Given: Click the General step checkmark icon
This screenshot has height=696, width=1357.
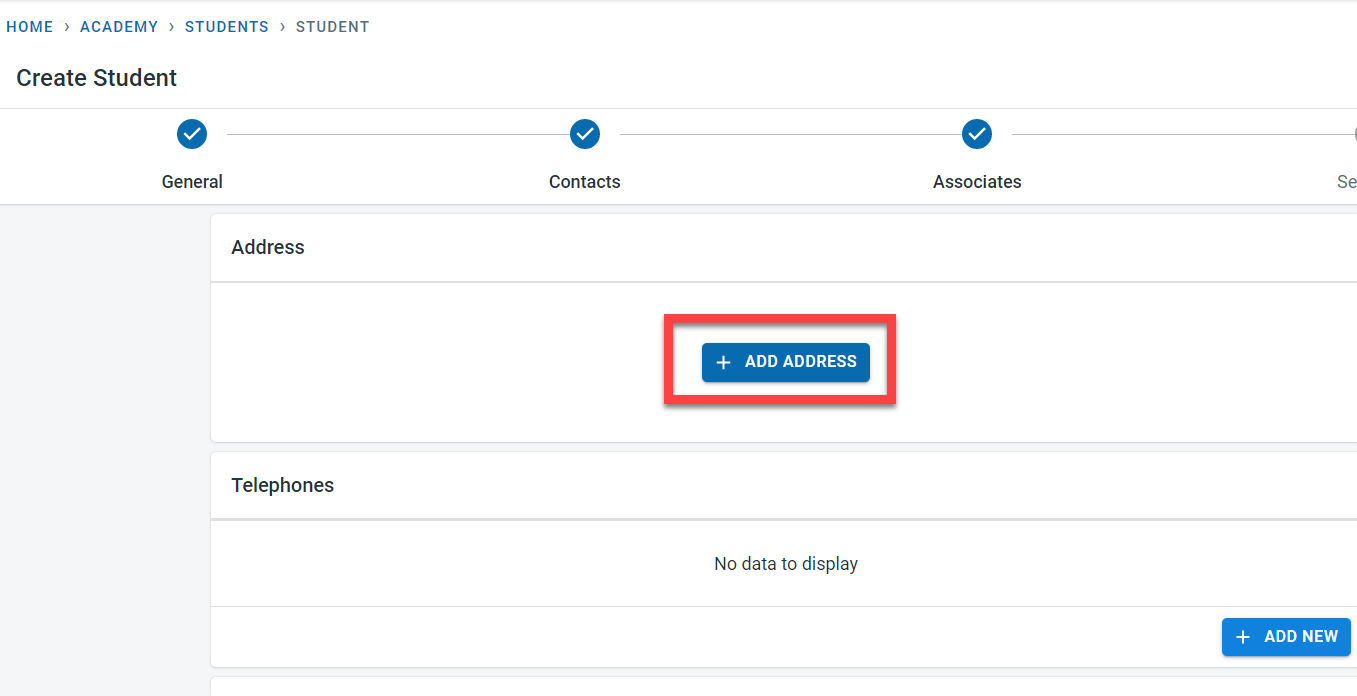Looking at the screenshot, I should point(192,133).
